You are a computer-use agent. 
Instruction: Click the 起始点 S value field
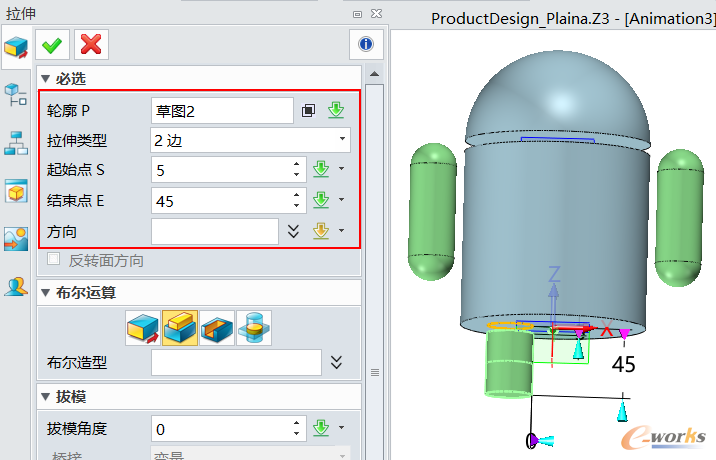221,170
